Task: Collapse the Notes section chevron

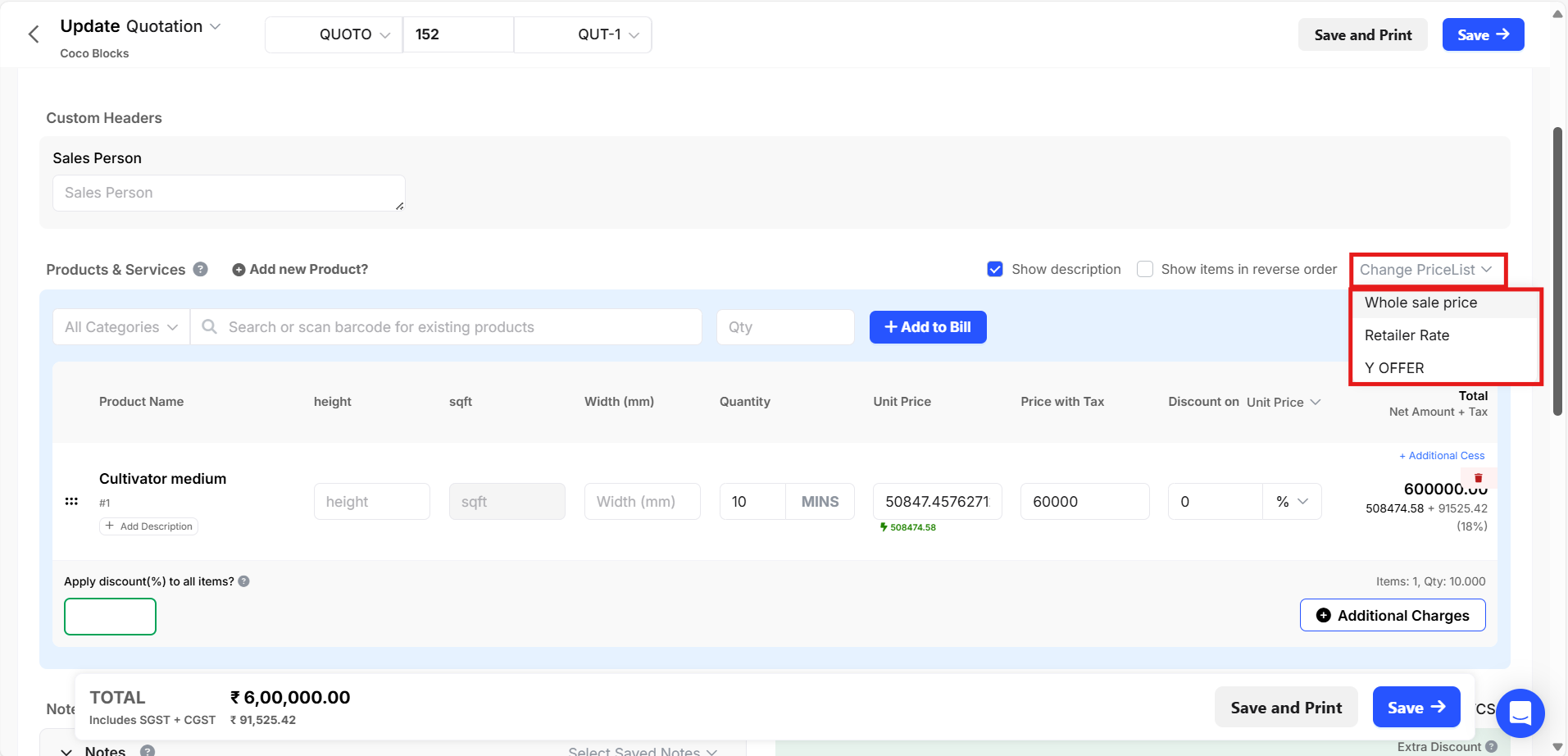Action: tap(66, 750)
